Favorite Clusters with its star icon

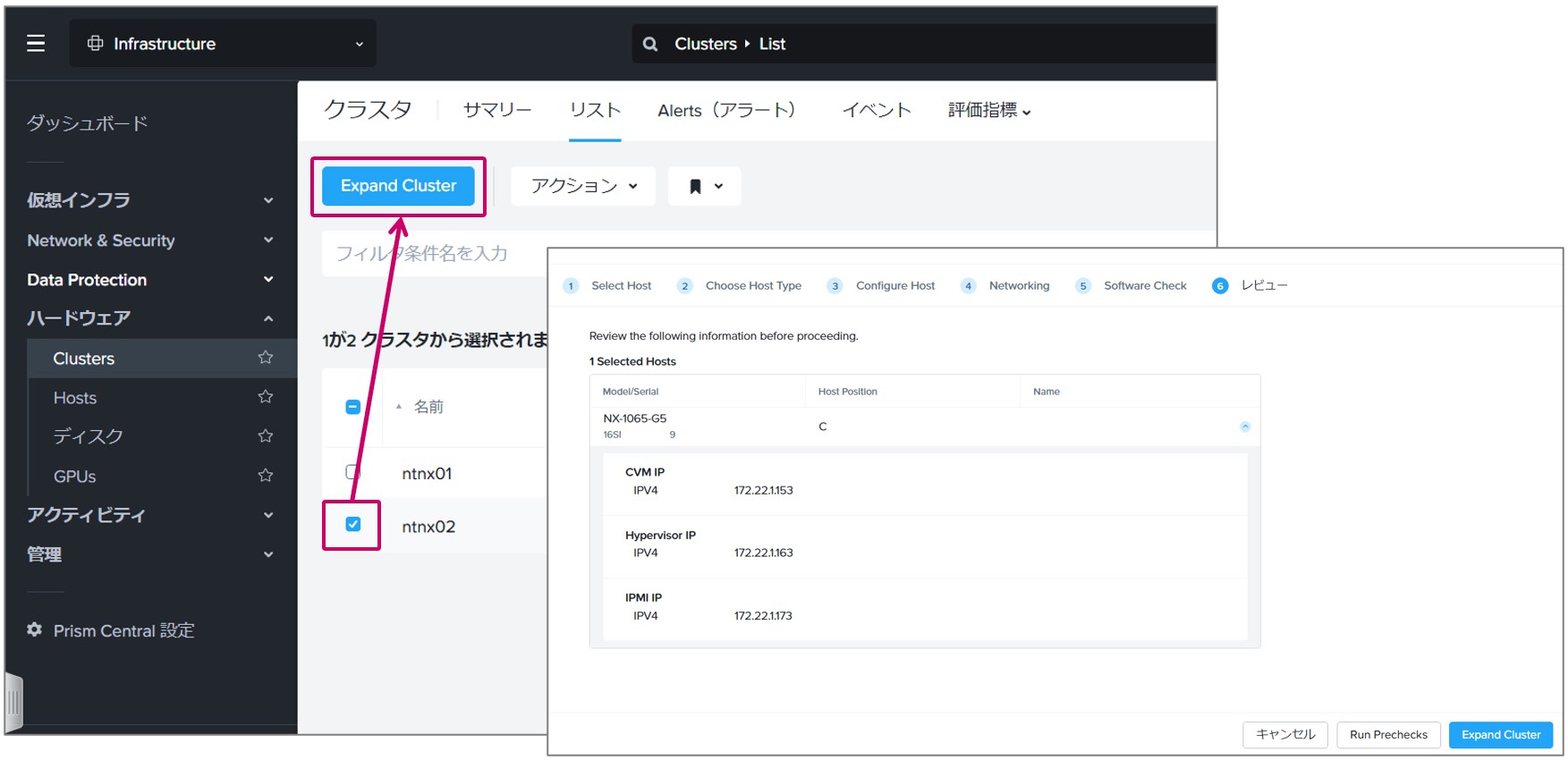coord(266,358)
